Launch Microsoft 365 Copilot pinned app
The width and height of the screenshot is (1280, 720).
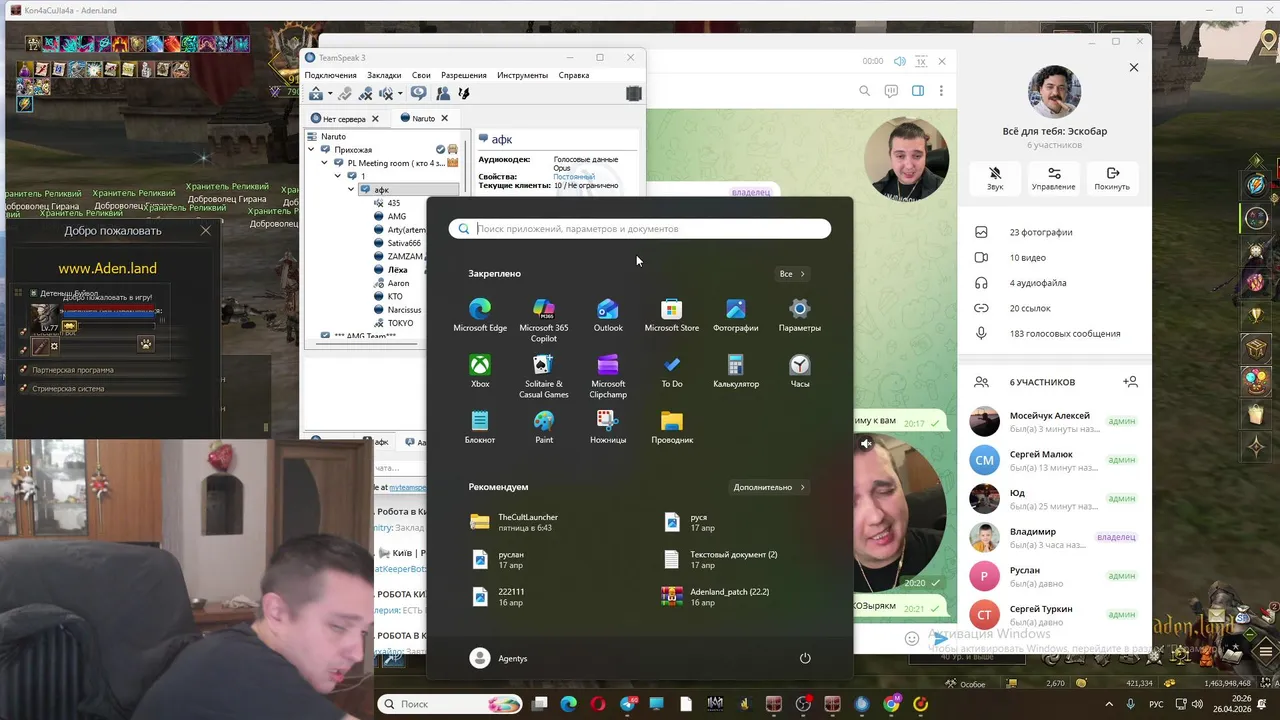[544, 319]
